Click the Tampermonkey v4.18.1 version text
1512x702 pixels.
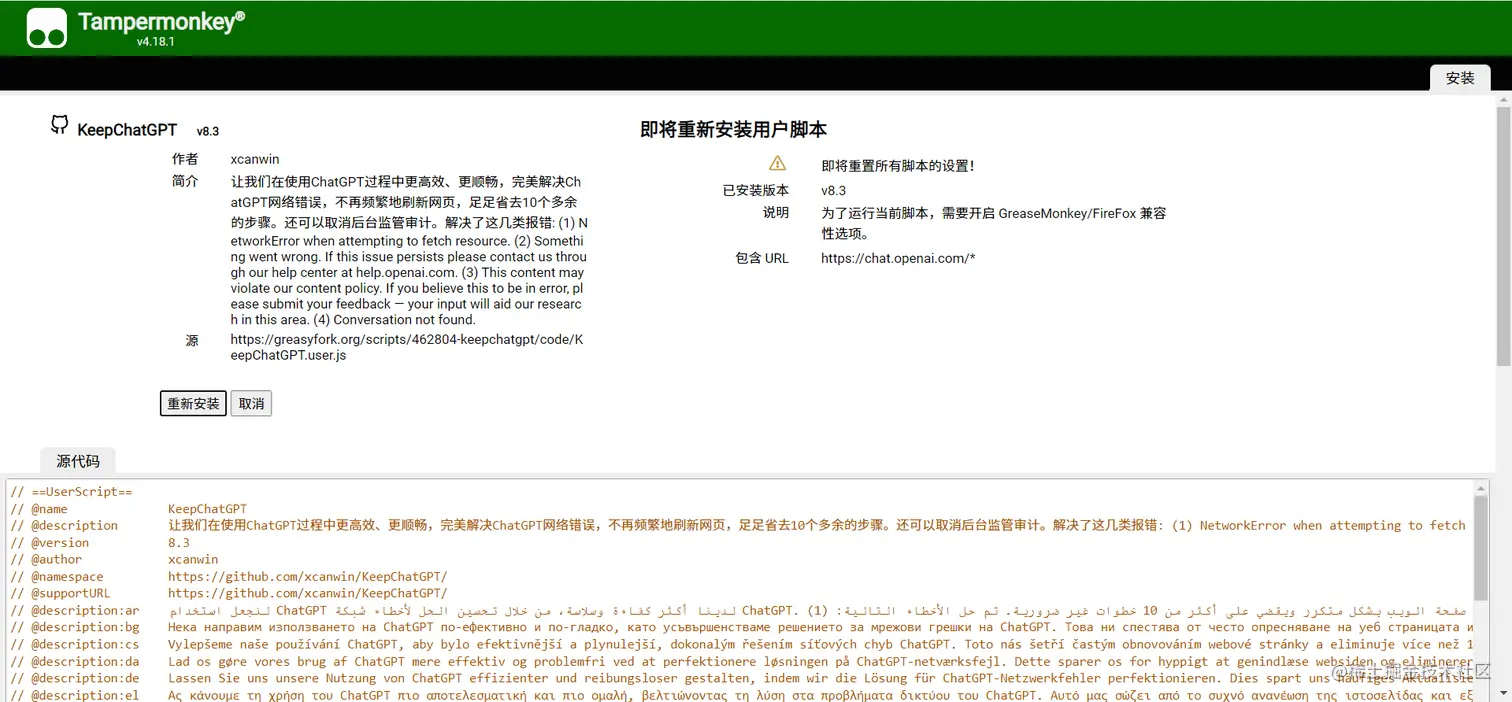pos(156,42)
